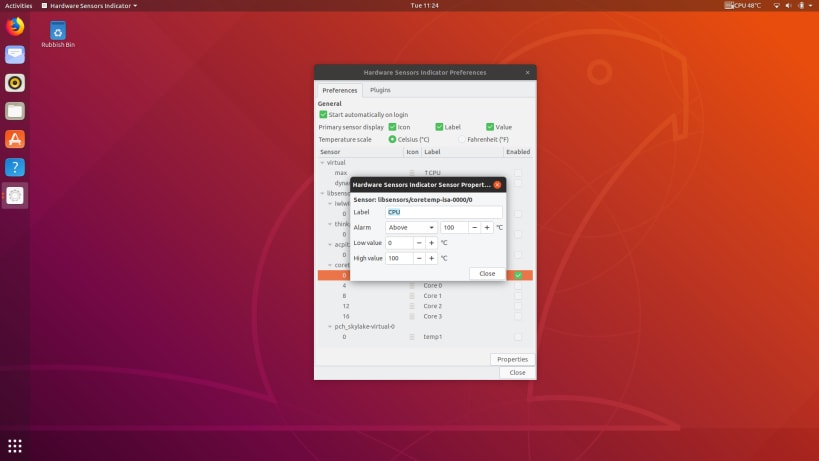Switch to the Plugins tab
This screenshot has height=461, width=819.
pos(380,90)
